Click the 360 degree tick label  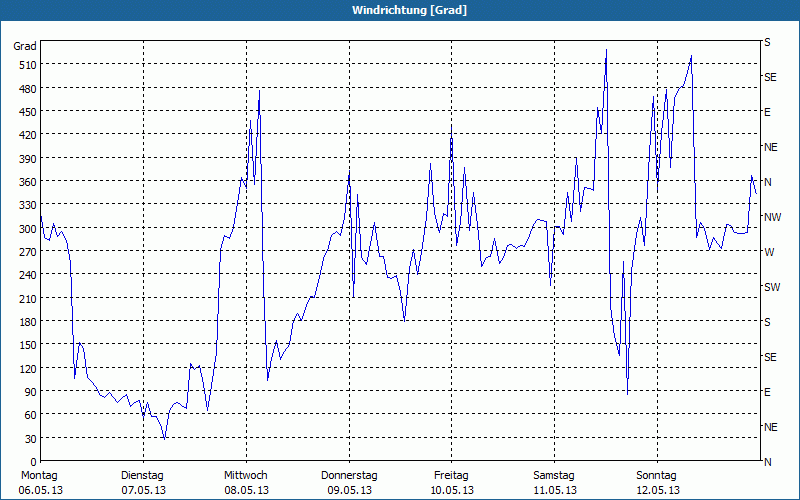pos(25,182)
